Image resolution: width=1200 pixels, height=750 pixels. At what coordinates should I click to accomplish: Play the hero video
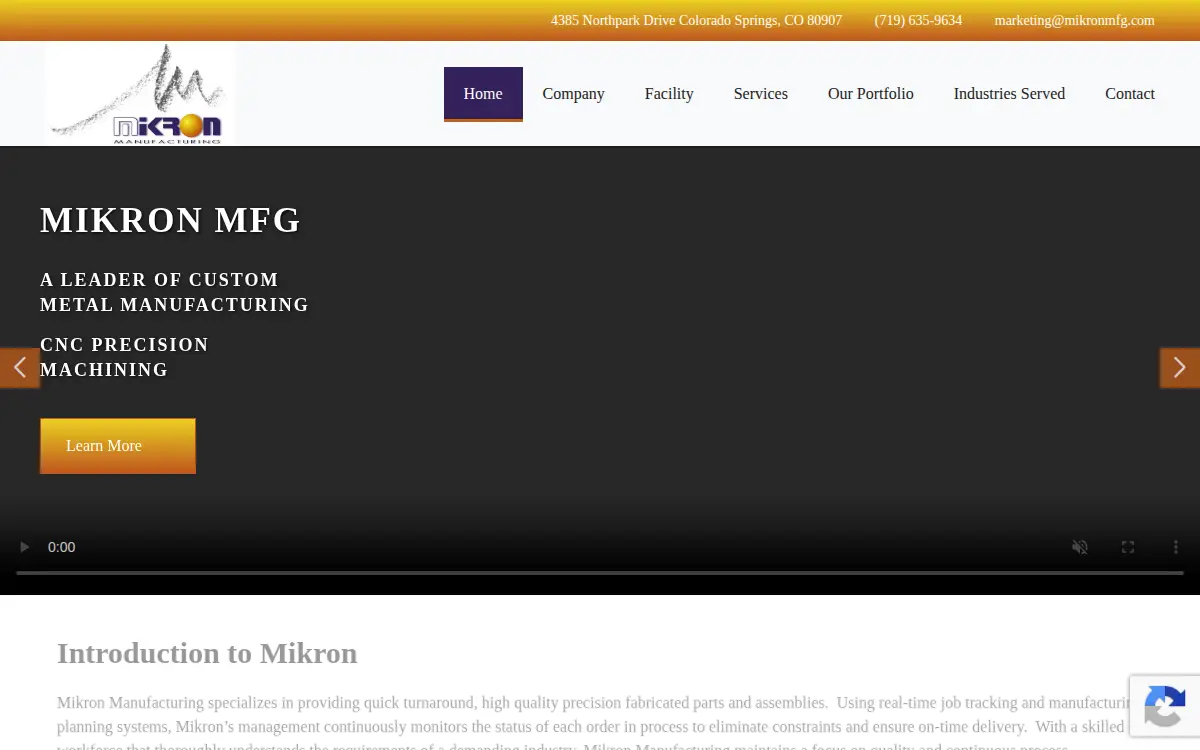tap(25, 547)
